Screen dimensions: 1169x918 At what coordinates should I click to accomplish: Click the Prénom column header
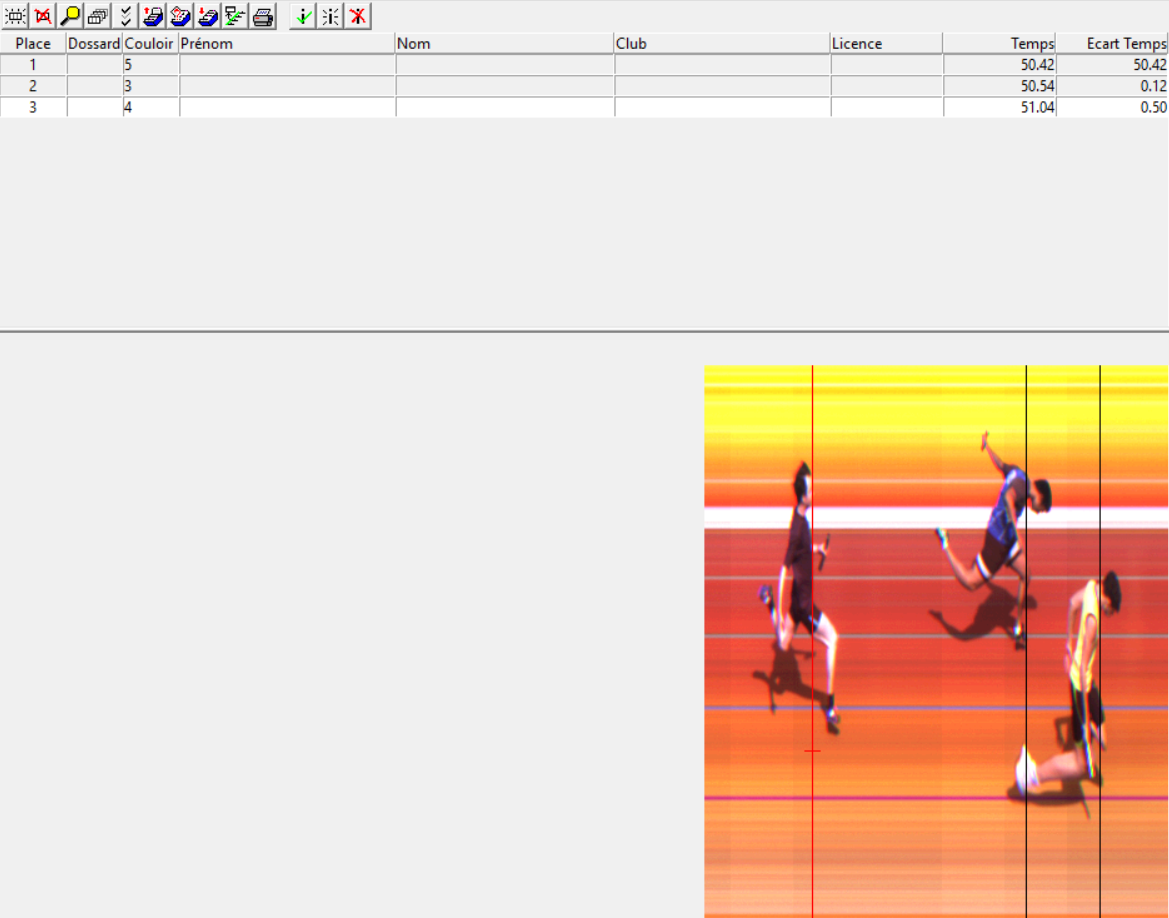[286, 43]
